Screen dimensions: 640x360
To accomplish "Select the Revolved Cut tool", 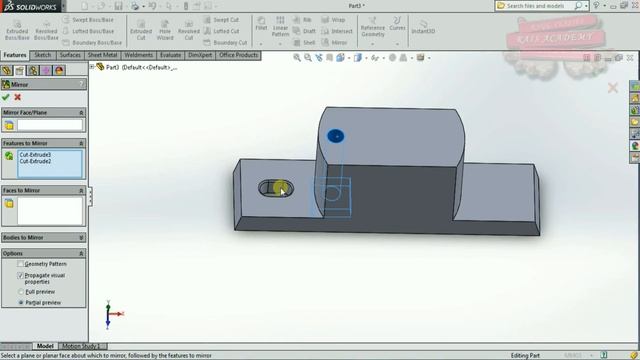I will [x=189, y=30].
